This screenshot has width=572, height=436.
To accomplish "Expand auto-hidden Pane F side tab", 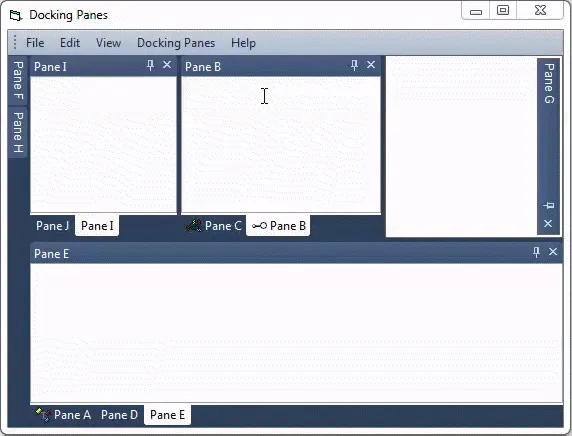I will 18,80.
